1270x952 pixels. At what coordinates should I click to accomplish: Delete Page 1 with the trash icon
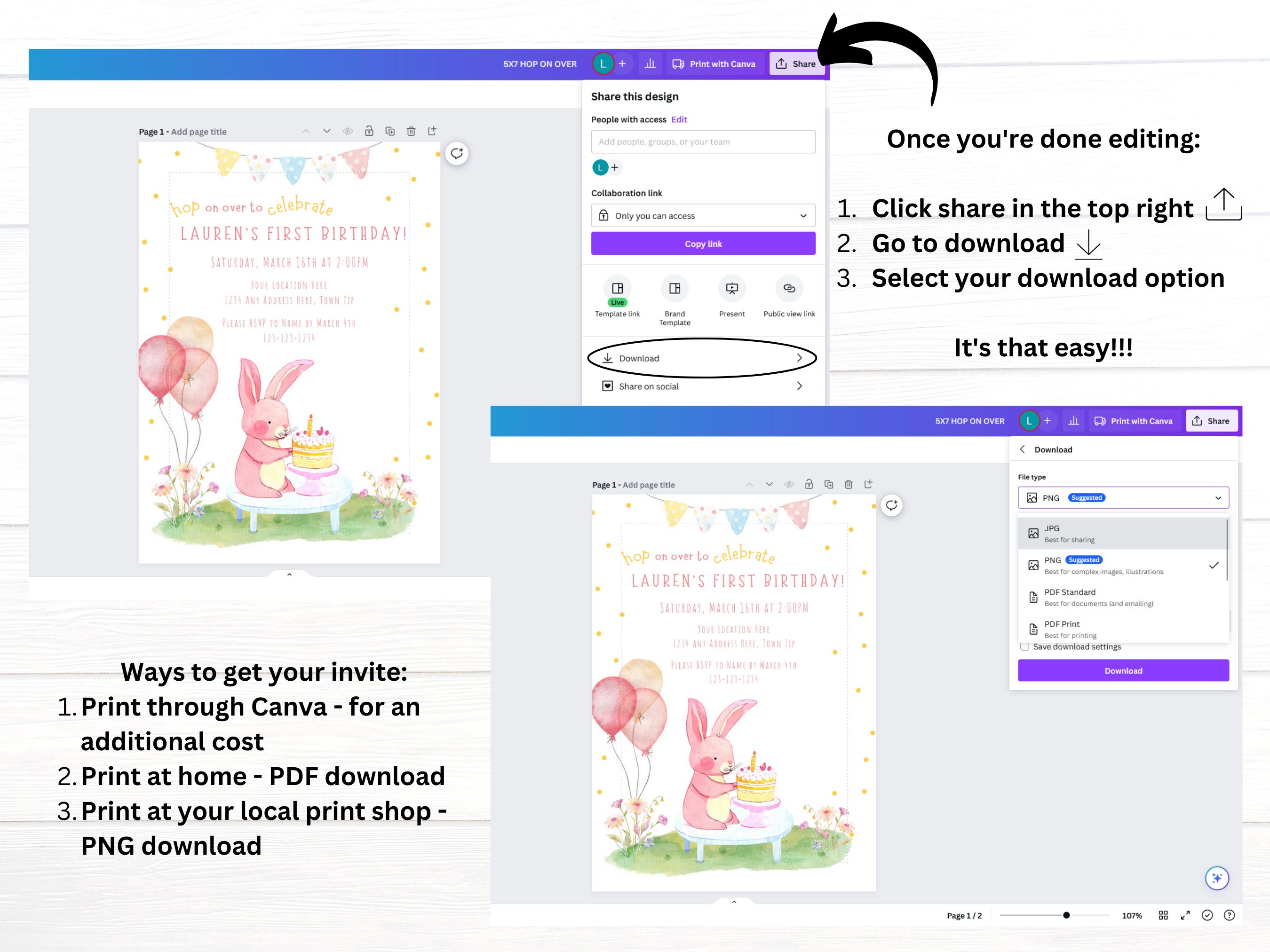click(x=411, y=131)
